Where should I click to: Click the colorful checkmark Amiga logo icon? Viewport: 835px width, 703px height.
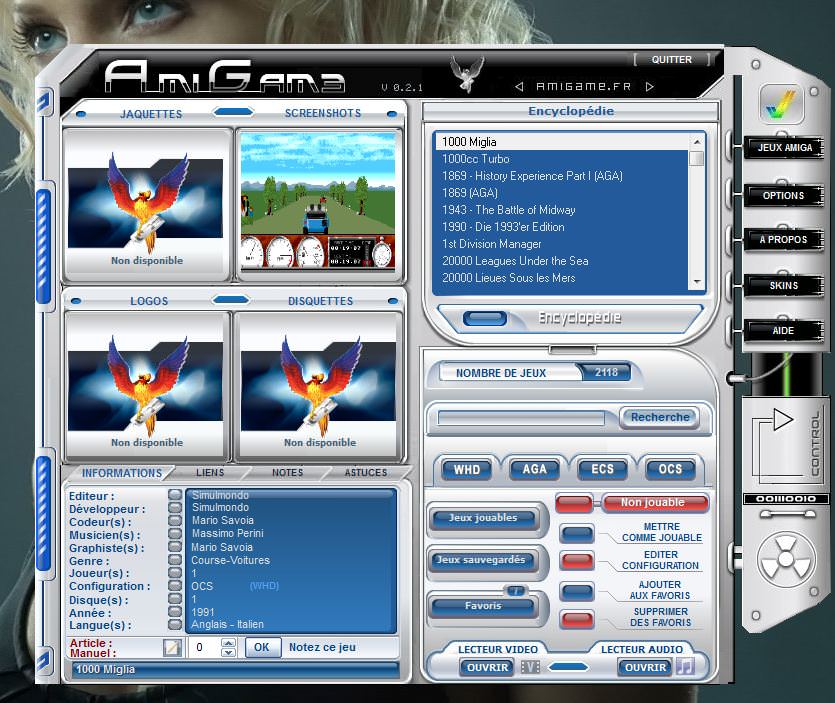[781, 103]
